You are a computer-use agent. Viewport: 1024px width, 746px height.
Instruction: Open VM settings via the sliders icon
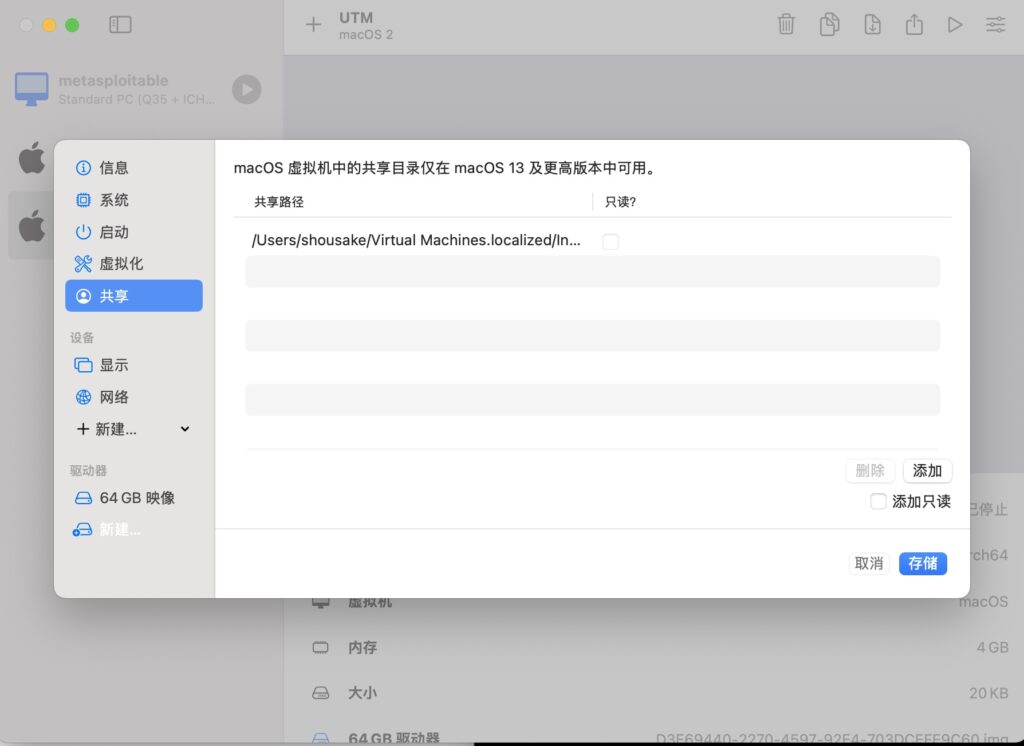point(995,25)
